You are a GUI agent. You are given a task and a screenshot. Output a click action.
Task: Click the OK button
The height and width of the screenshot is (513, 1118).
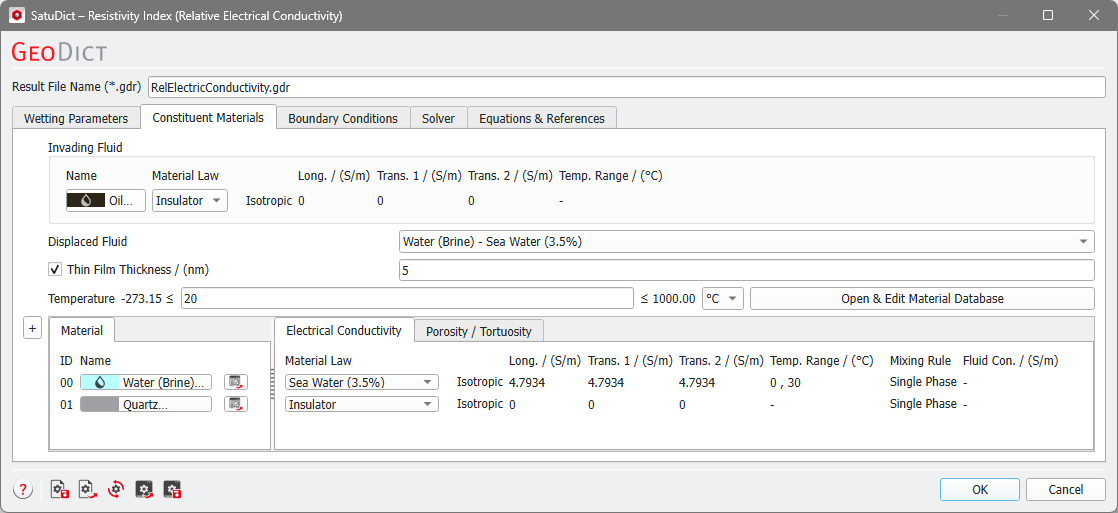tap(980, 489)
